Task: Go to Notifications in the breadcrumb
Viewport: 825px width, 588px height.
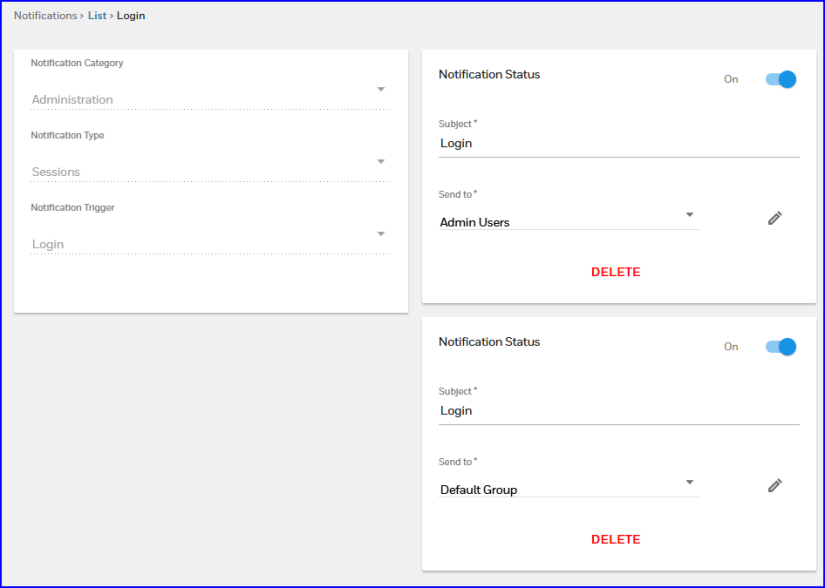Action: [45, 16]
